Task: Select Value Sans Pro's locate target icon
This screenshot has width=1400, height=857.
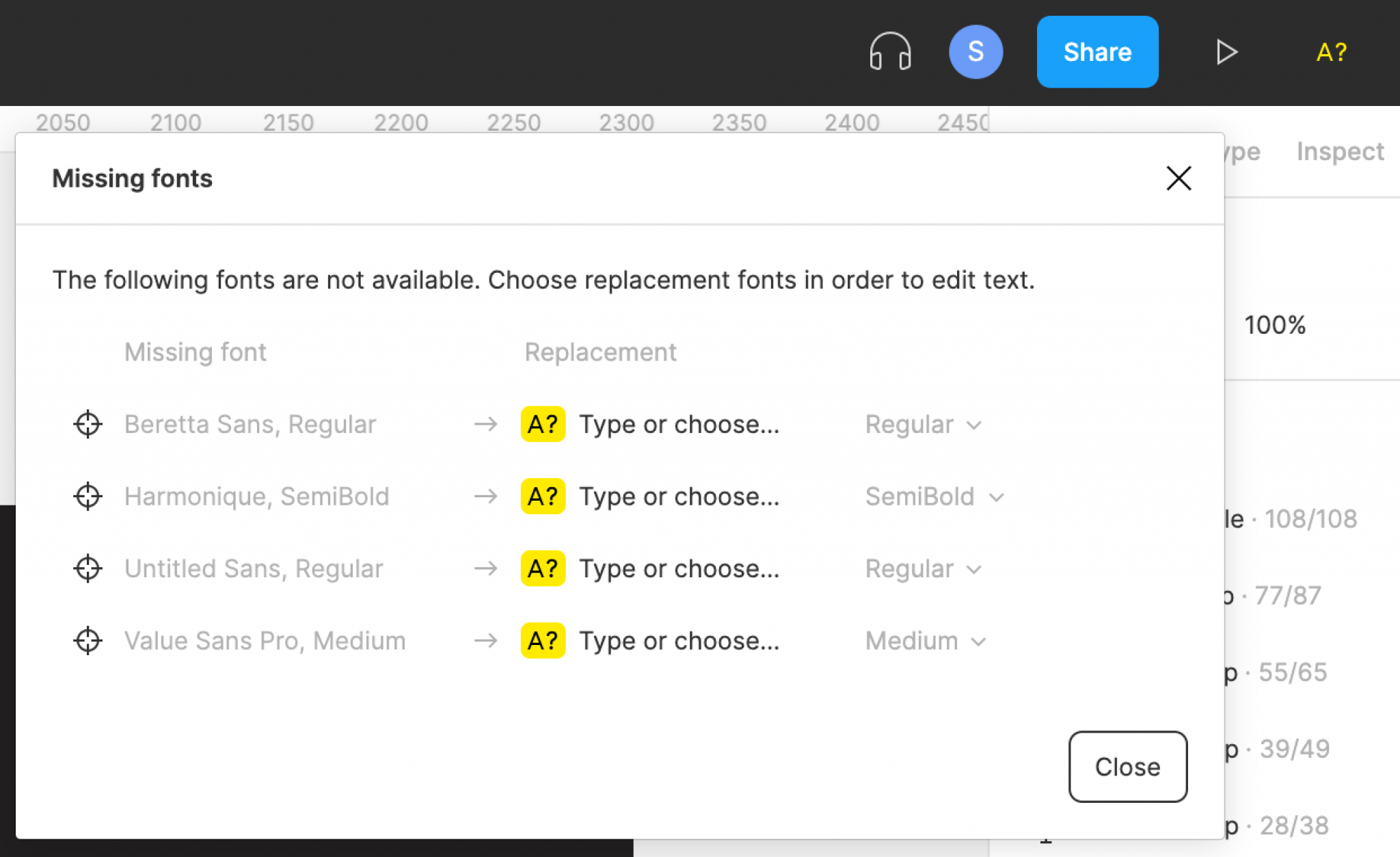Action: click(x=87, y=641)
